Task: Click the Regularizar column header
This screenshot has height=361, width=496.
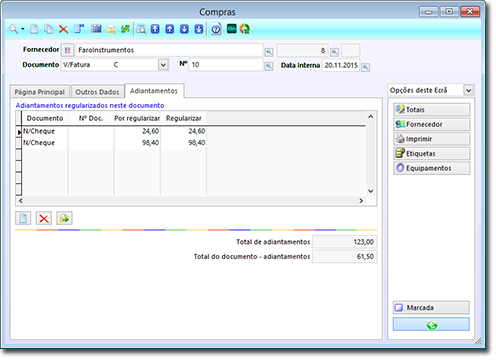Action: (183, 118)
